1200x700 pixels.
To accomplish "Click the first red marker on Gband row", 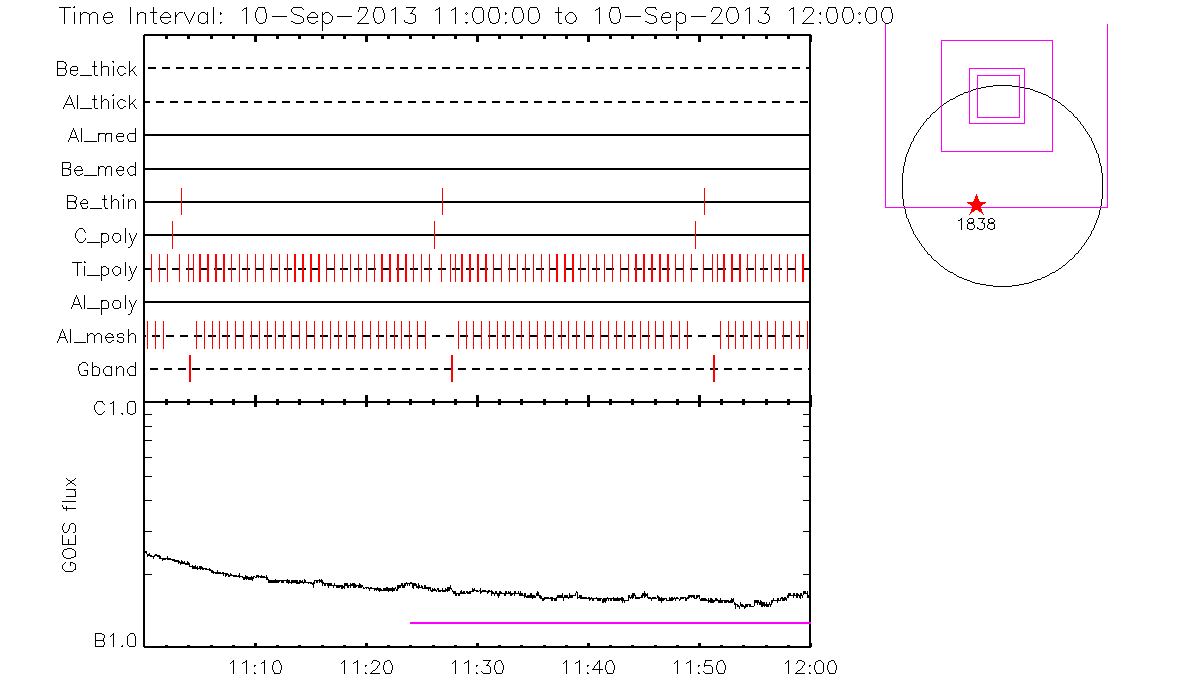I will click(190, 369).
